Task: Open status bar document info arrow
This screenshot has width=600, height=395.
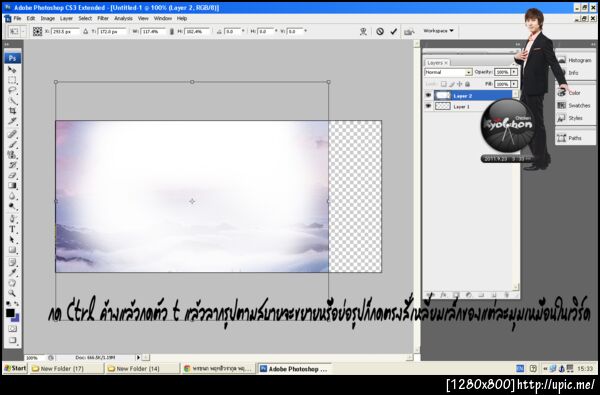Action: click(138, 357)
